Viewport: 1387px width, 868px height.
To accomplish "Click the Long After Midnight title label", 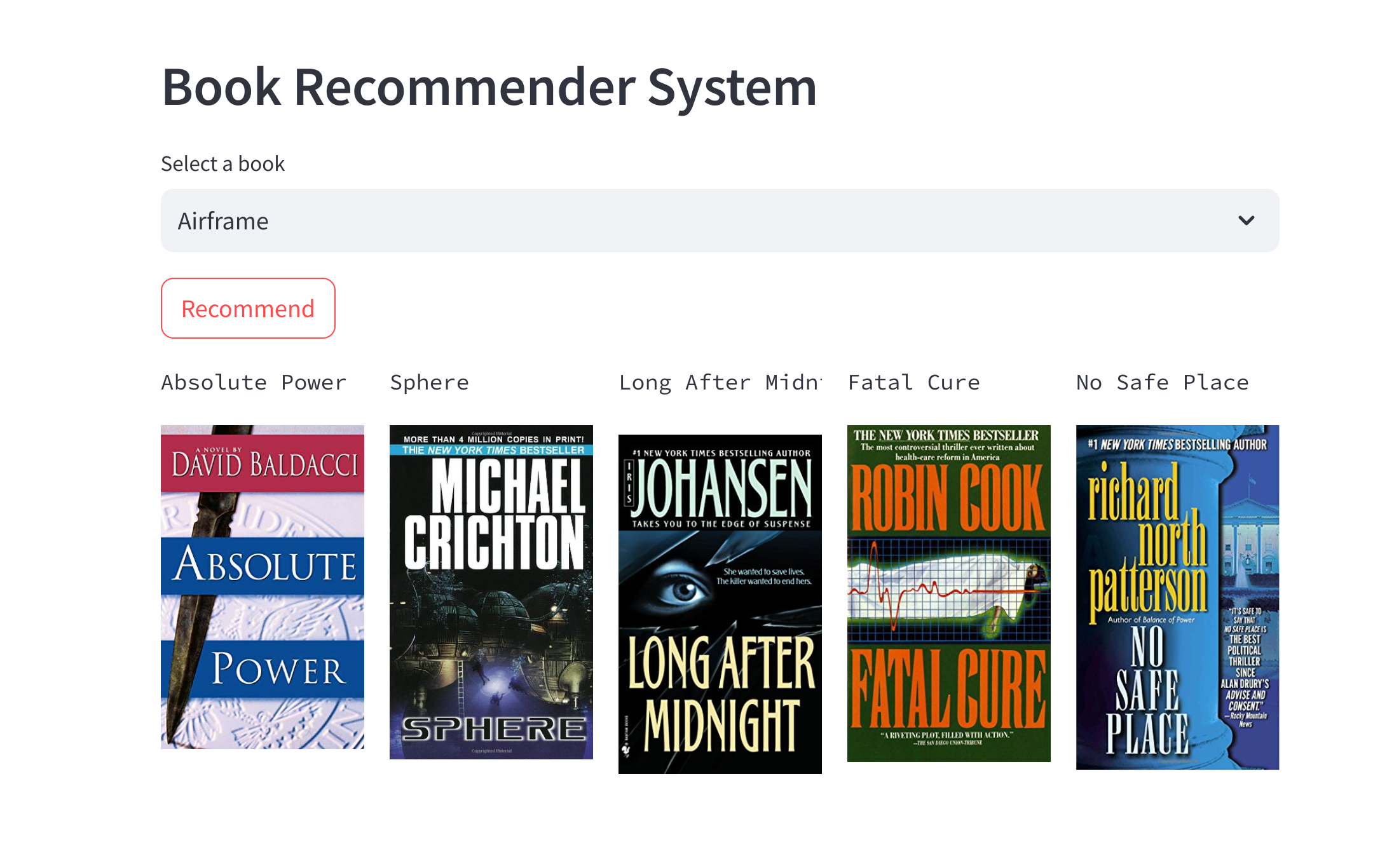I will [720, 383].
